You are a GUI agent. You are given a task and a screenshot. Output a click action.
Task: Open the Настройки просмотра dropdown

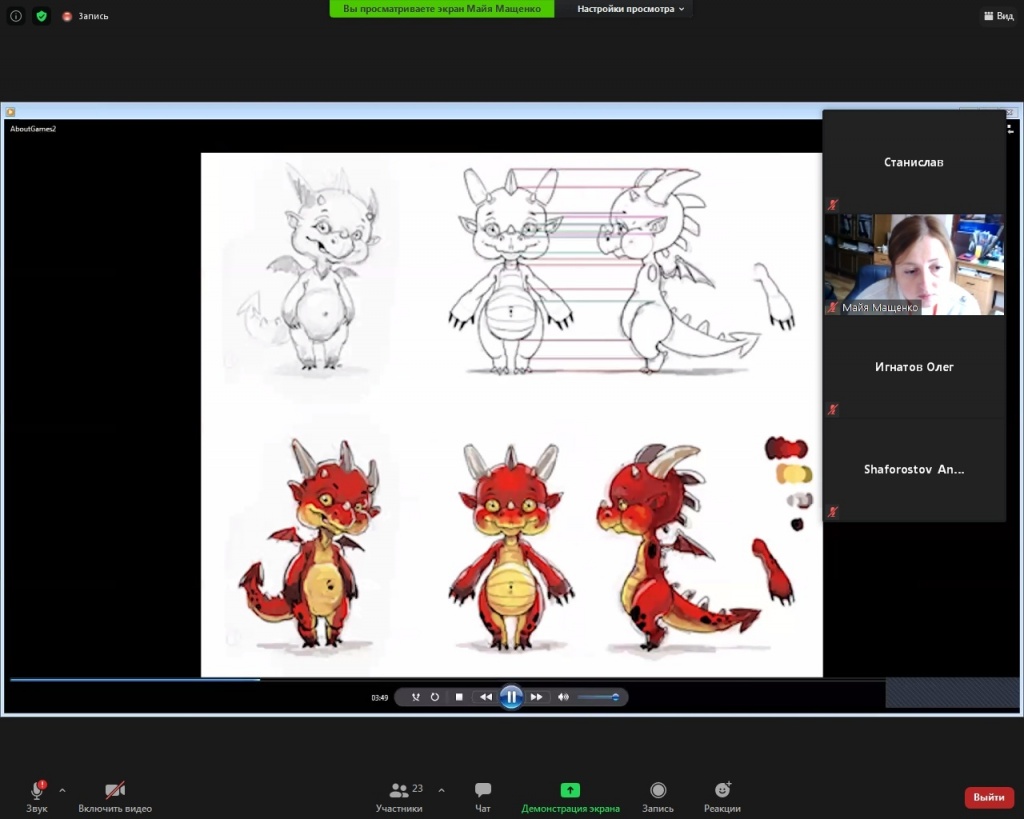tap(631, 9)
